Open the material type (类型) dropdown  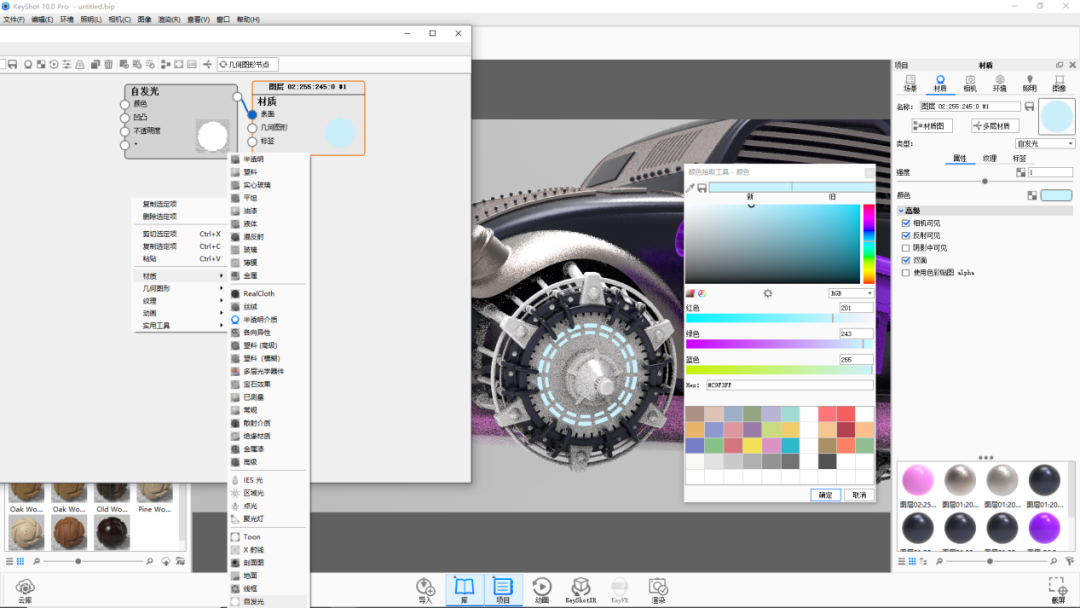coord(1045,143)
